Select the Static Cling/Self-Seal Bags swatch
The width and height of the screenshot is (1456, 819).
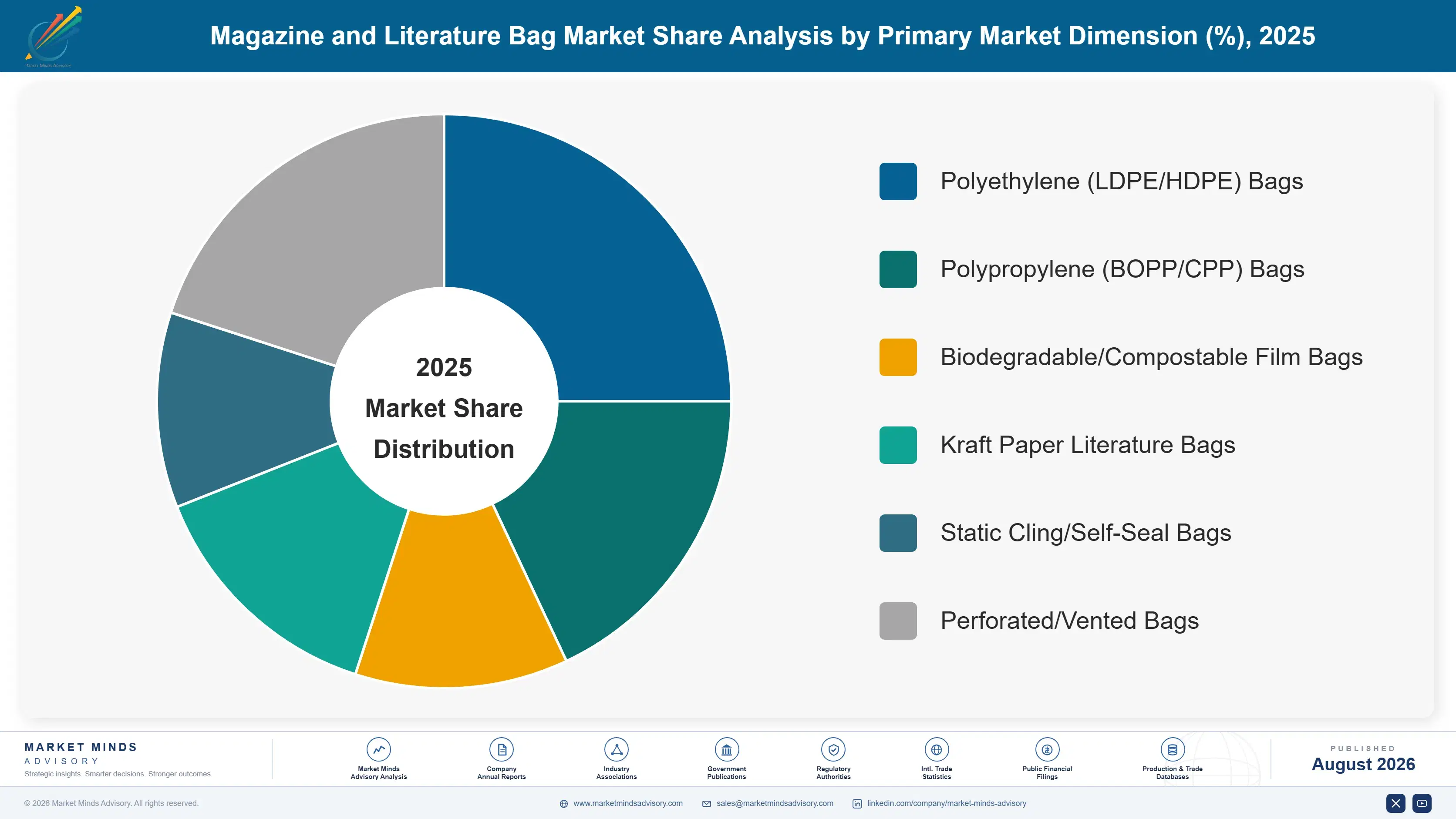point(898,533)
